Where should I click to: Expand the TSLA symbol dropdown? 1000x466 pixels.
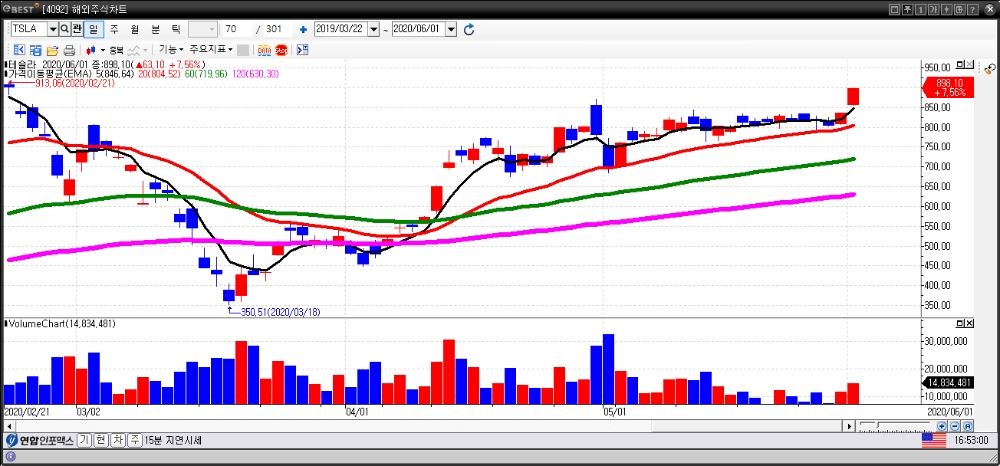point(52,29)
